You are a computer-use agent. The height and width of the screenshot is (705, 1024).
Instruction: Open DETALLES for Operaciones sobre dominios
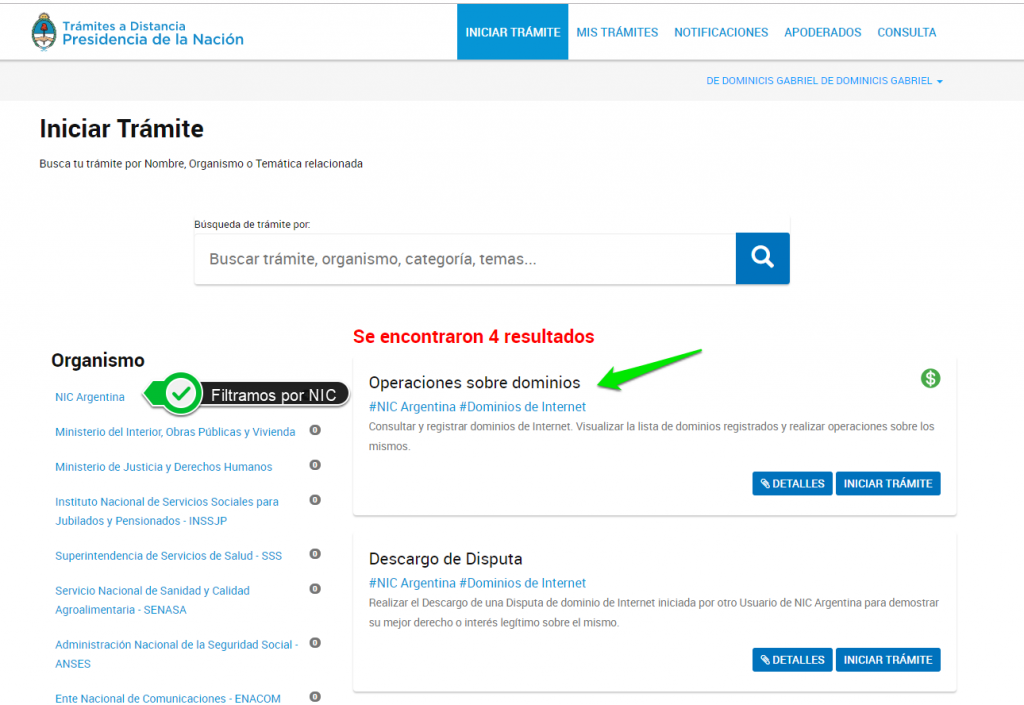(x=792, y=484)
